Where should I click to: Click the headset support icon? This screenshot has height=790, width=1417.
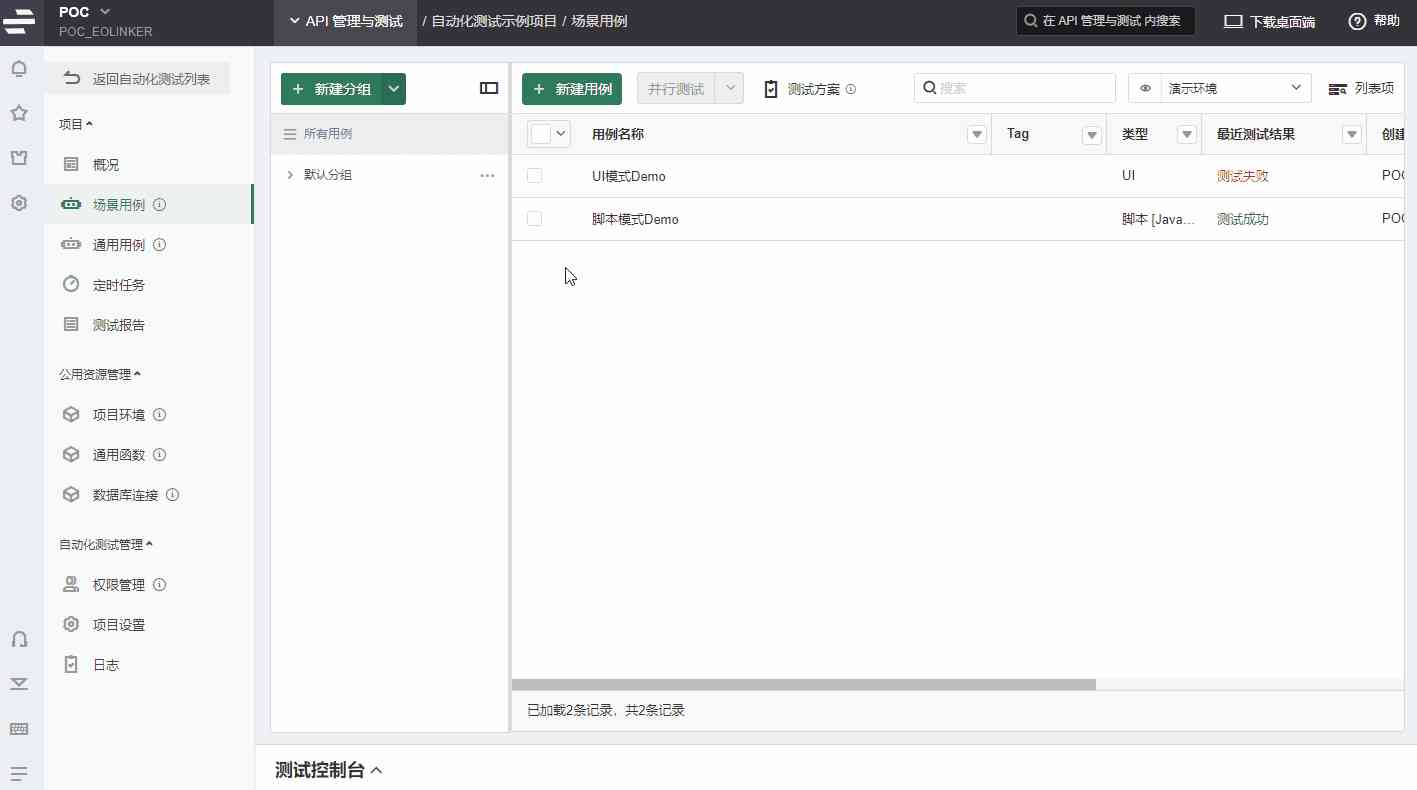[x=19, y=639]
